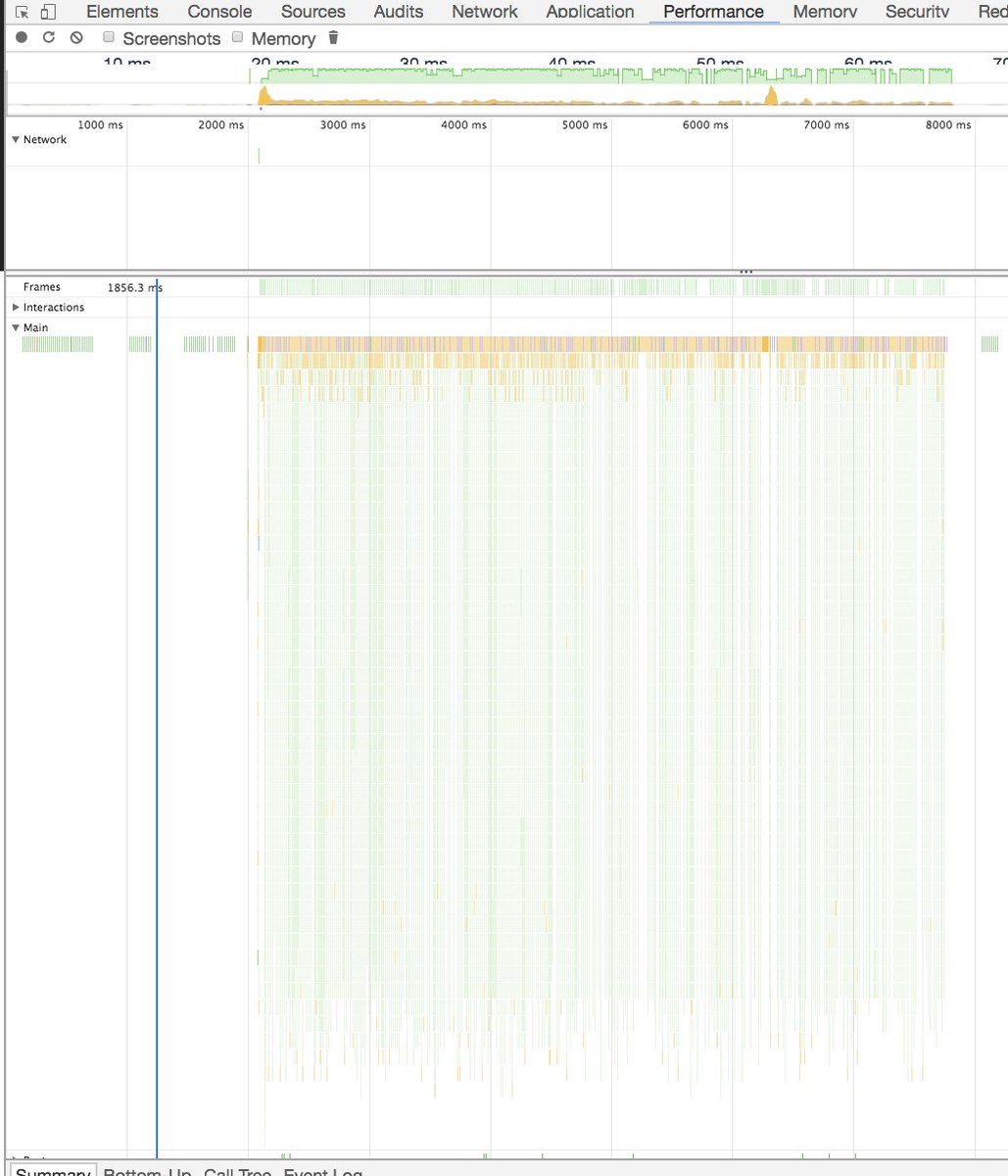The width and height of the screenshot is (1008, 1176).
Task: Enable the Memory checkbox
Action: point(237,37)
